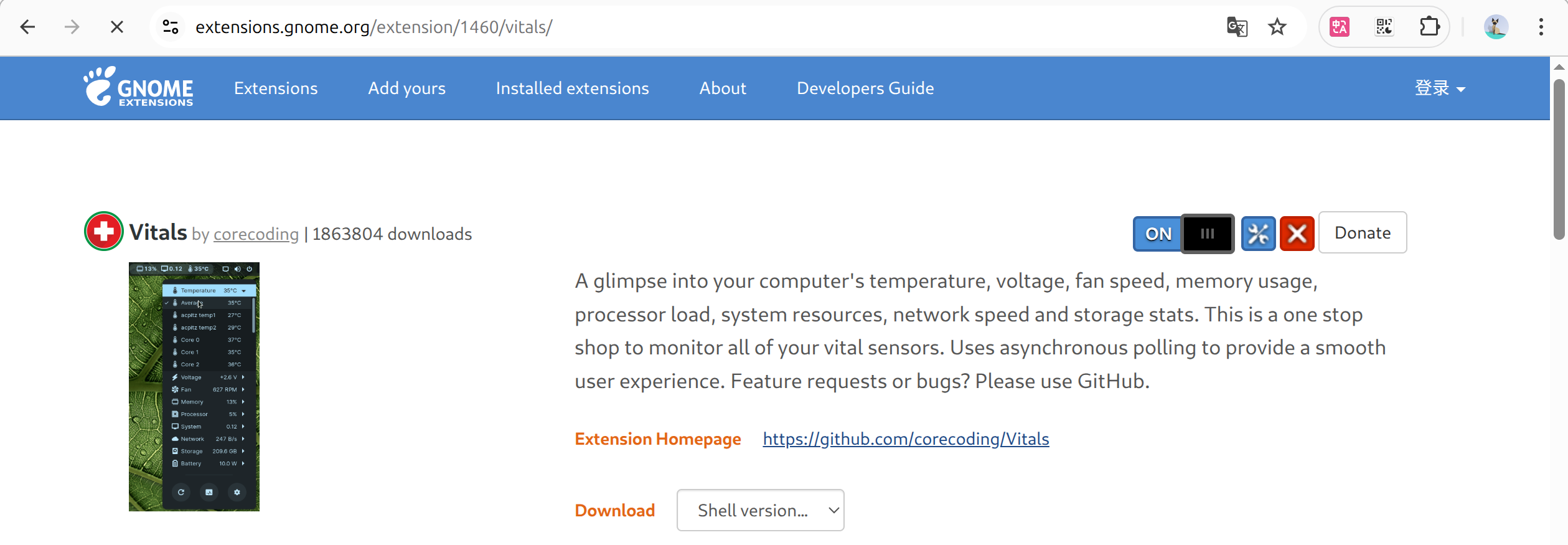
Task: Toggle the Vitals extension ON/OFF switch
Action: [1183, 234]
